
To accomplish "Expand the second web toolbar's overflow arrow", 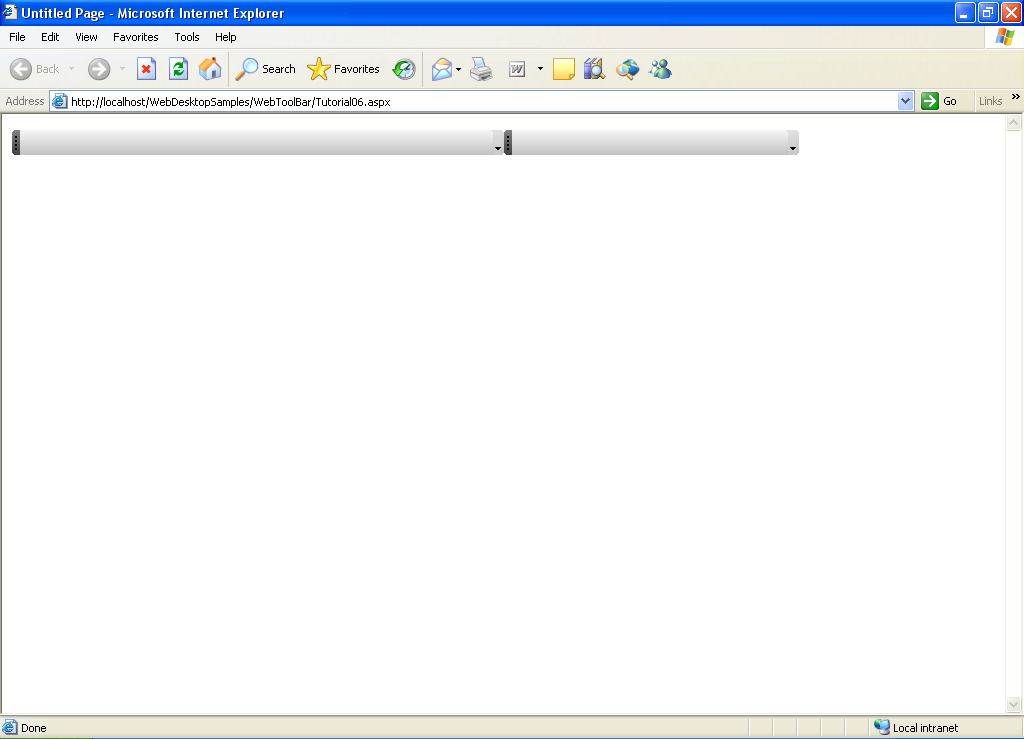I will [793, 148].
